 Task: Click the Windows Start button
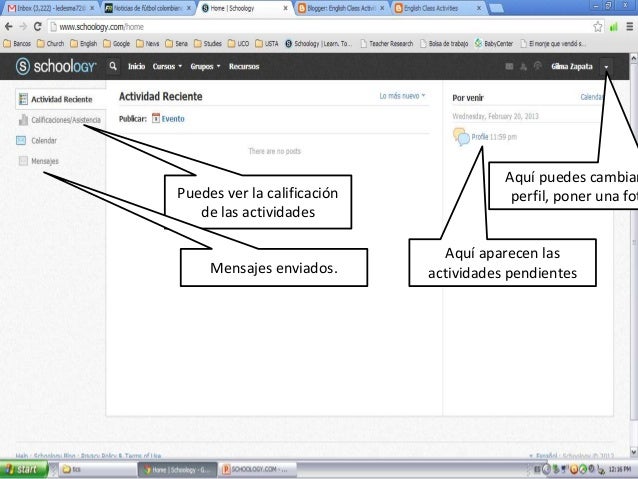[x=23, y=470]
